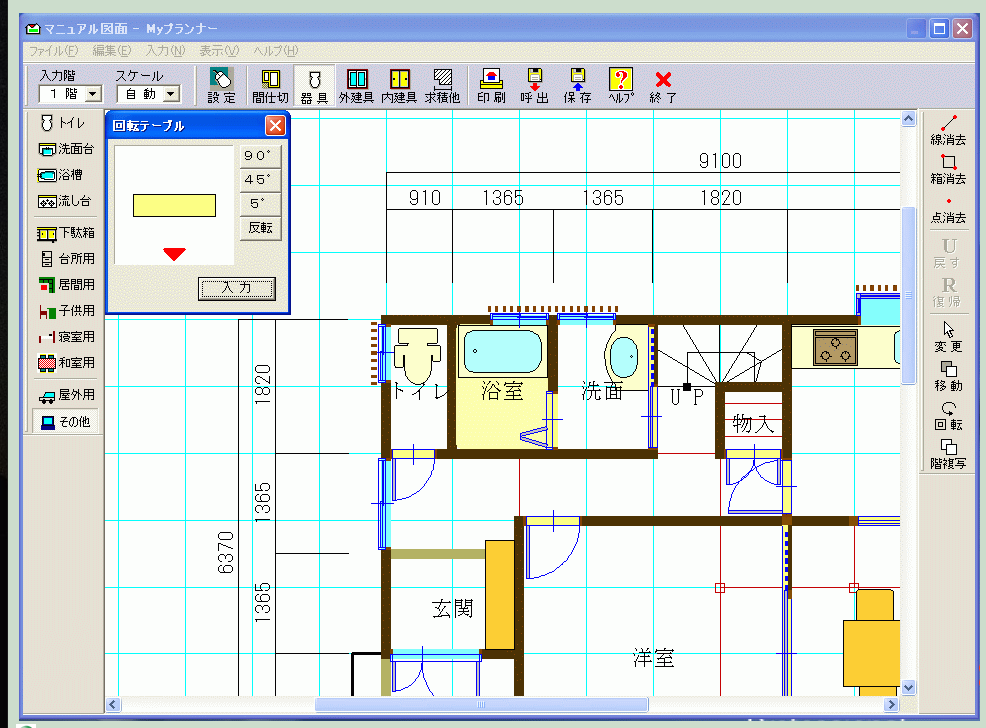
Task: Select the 線消去 line erase tool
Action: pyautogui.click(x=948, y=129)
